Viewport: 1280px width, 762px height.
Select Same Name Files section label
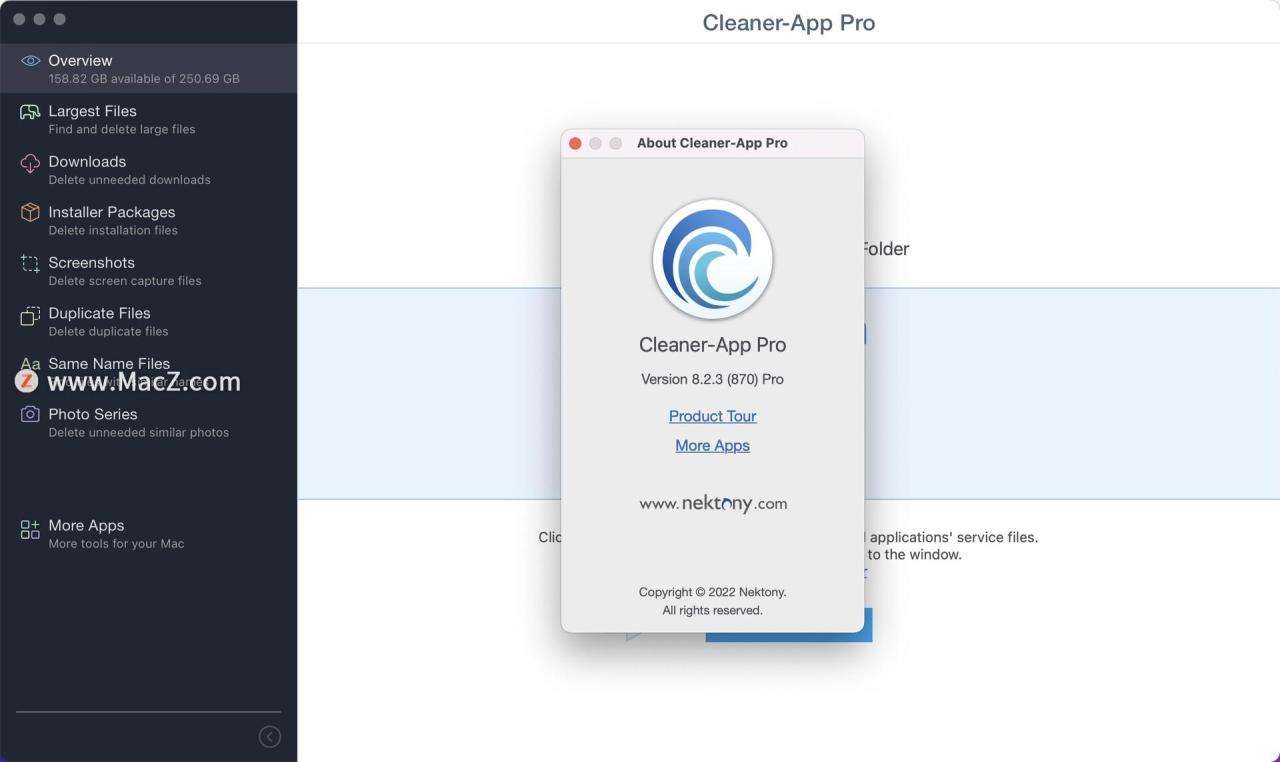coord(109,364)
